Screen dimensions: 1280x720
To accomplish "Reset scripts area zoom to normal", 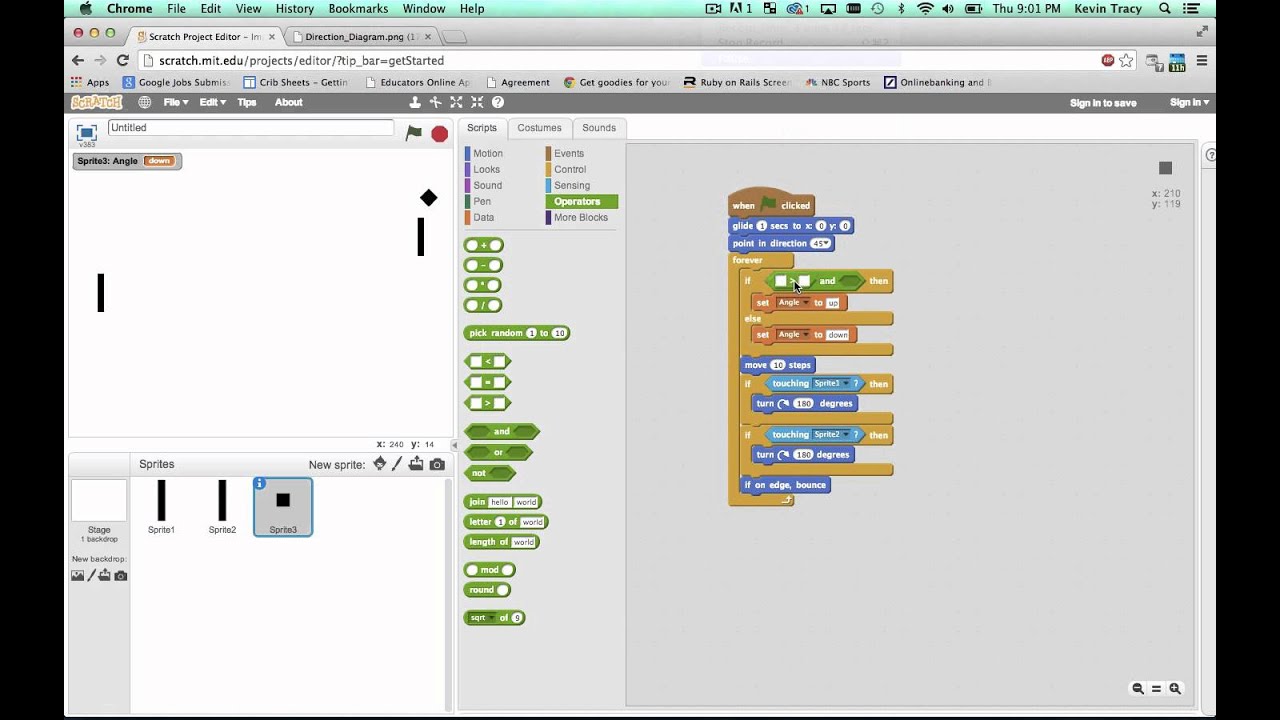I will tap(1156, 688).
